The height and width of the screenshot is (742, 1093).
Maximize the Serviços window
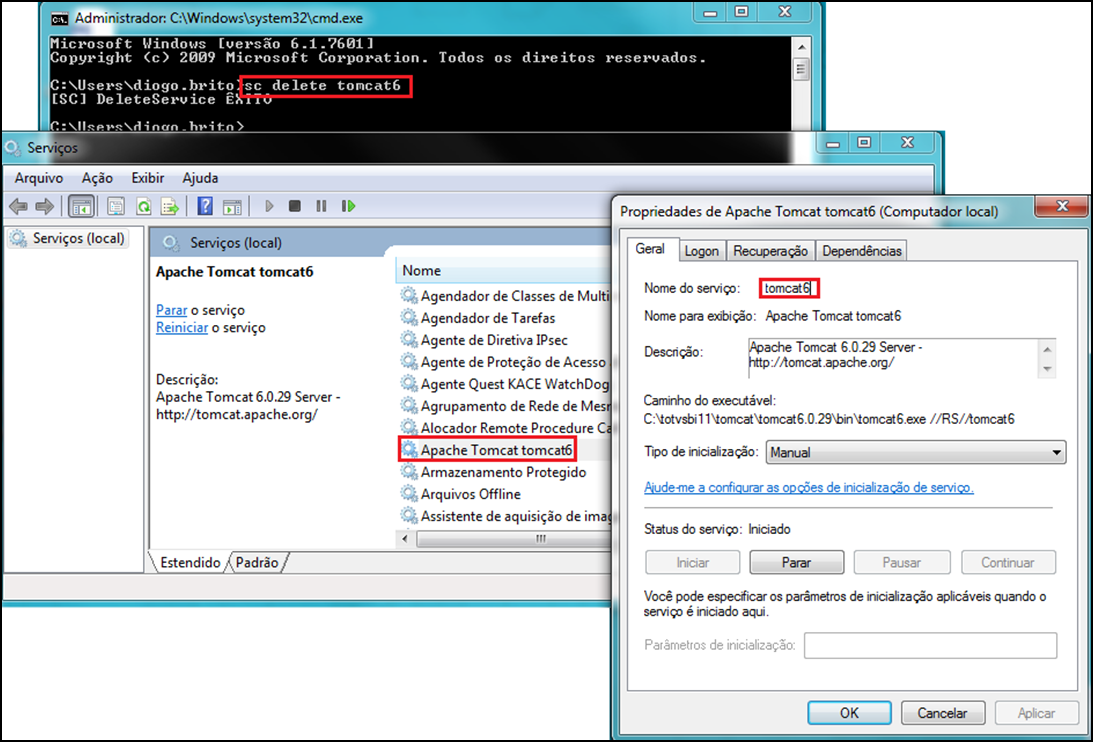point(864,143)
